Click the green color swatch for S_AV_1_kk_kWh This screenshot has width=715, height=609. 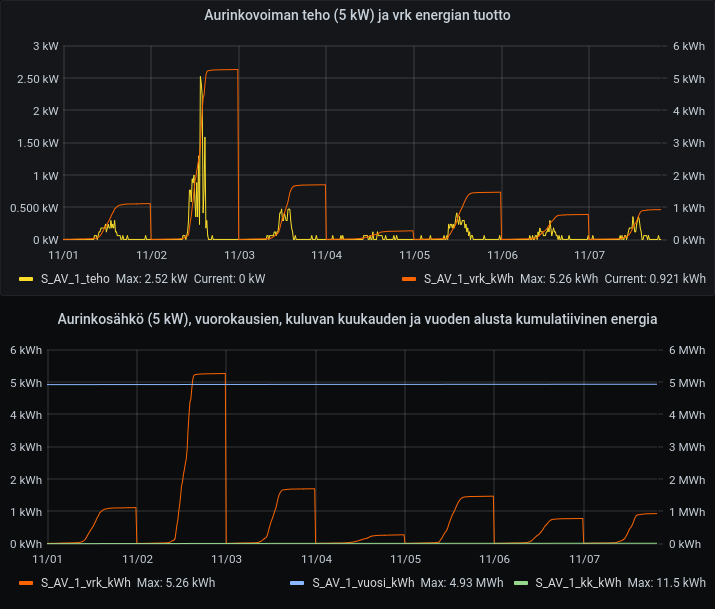(519, 582)
